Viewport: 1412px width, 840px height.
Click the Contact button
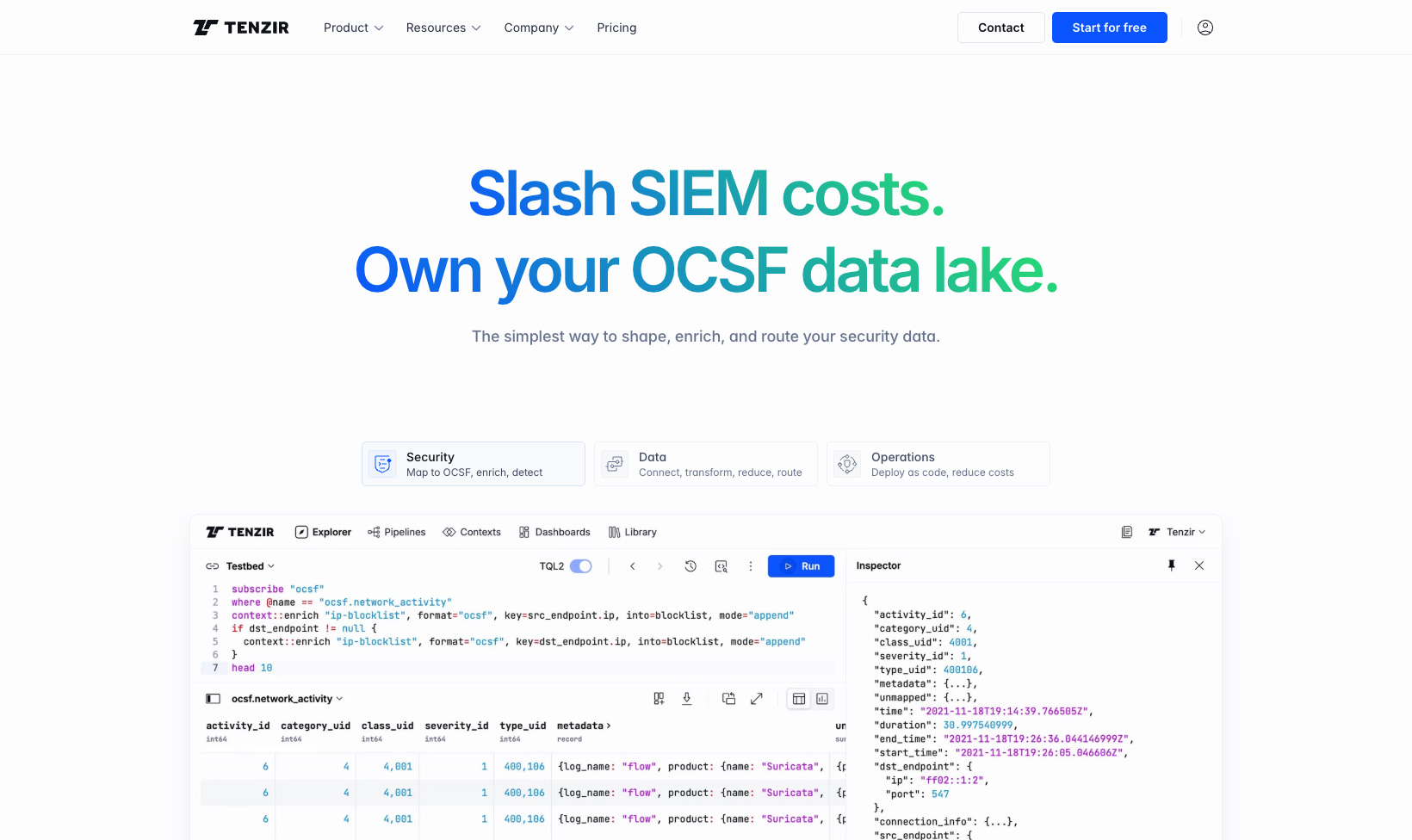(1001, 28)
